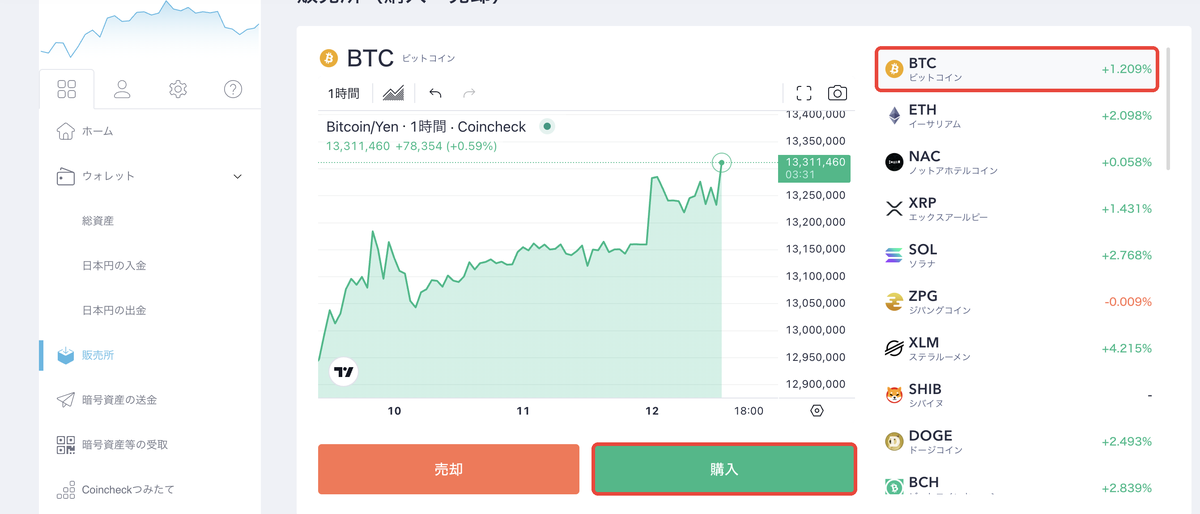1200x514 pixels.
Task: Select BTC ビットコイン in coin list
Action: [1018, 69]
